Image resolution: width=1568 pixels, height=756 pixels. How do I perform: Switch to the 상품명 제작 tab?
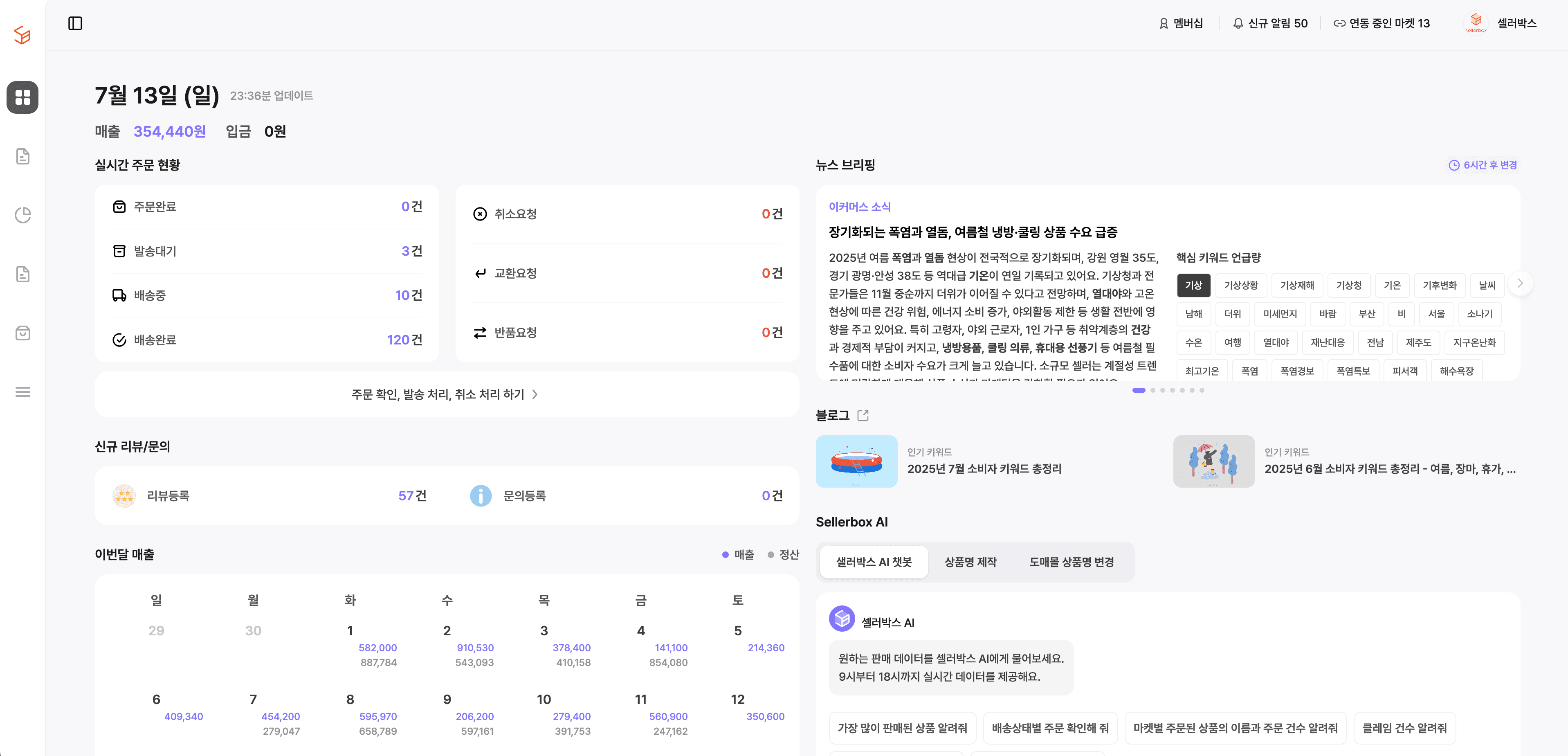click(x=970, y=562)
